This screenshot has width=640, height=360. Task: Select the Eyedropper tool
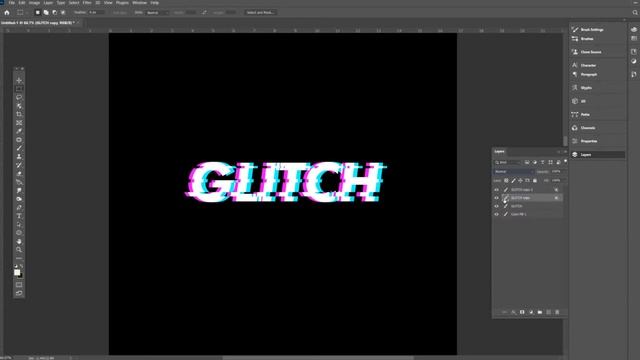[19, 131]
